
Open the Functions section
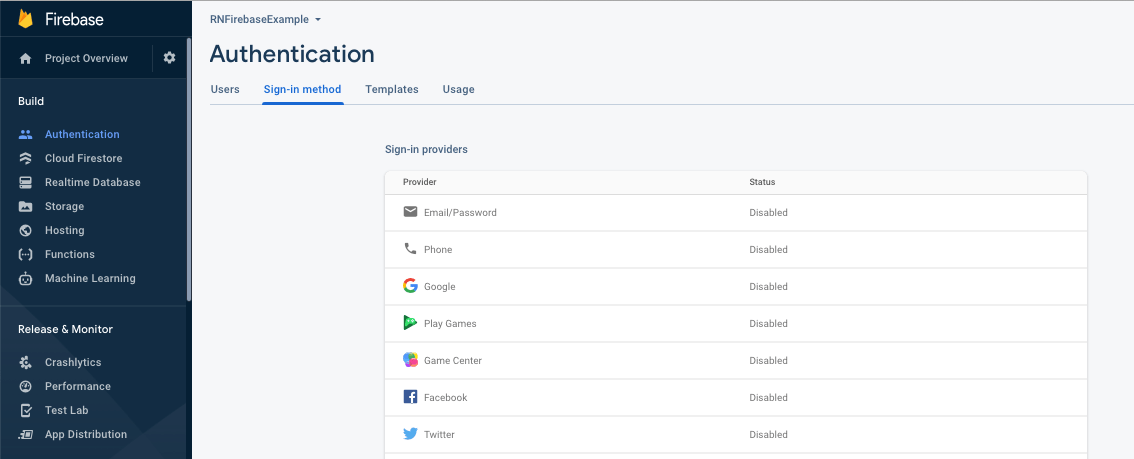pyautogui.click(x=69, y=254)
